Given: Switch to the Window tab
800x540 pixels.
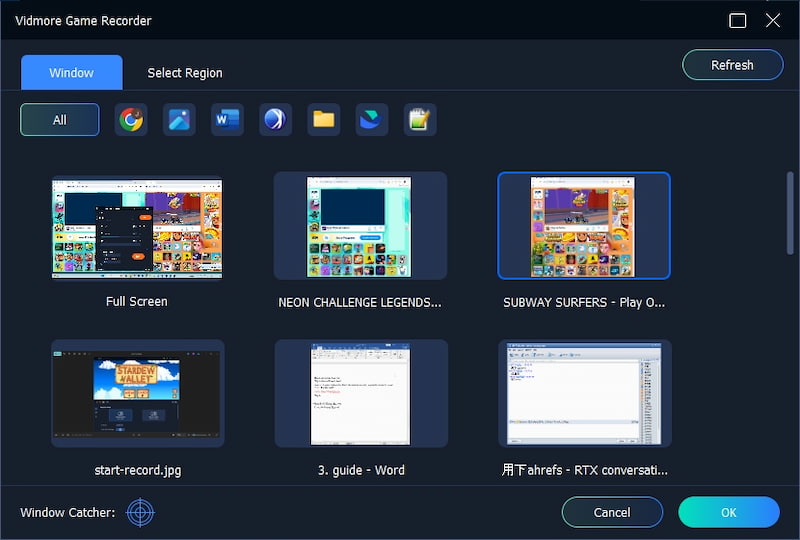Looking at the screenshot, I should 71,73.
